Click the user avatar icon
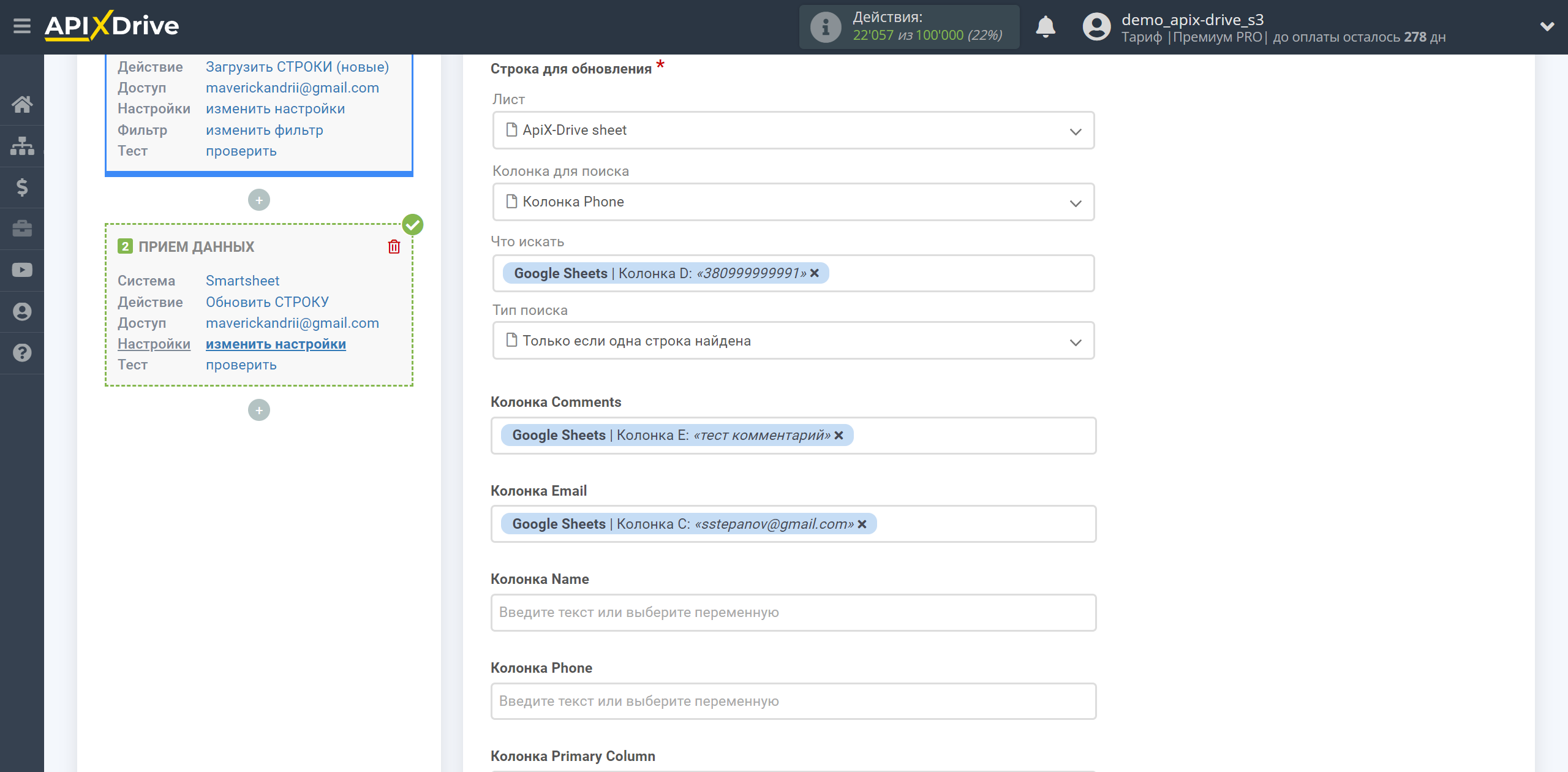Viewport: 1568px width, 772px height. (1096, 27)
